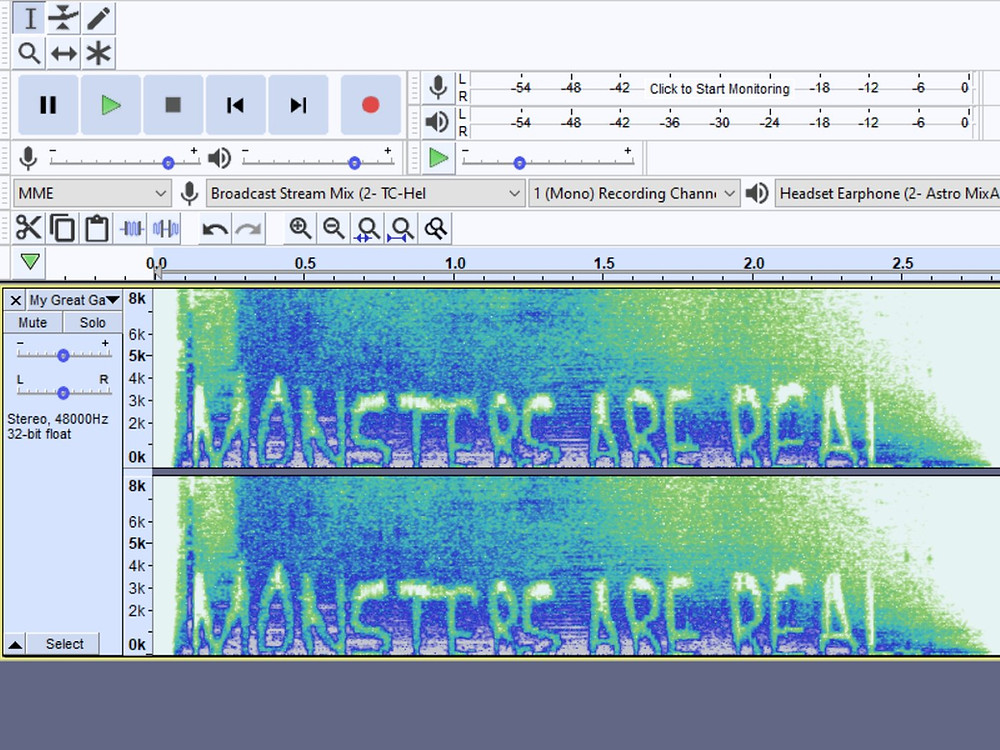Click the track Select button
The image size is (1000, 750).
pyautogui.click(x=64, y=644)
